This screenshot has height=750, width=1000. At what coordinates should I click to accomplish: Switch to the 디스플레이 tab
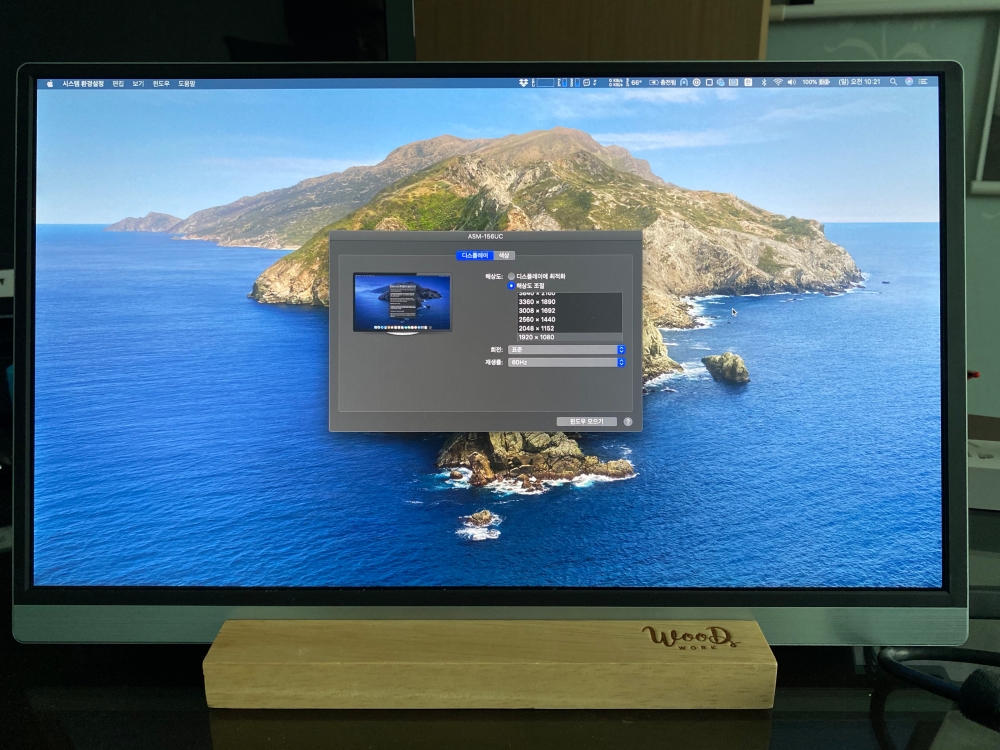[475, 255]
